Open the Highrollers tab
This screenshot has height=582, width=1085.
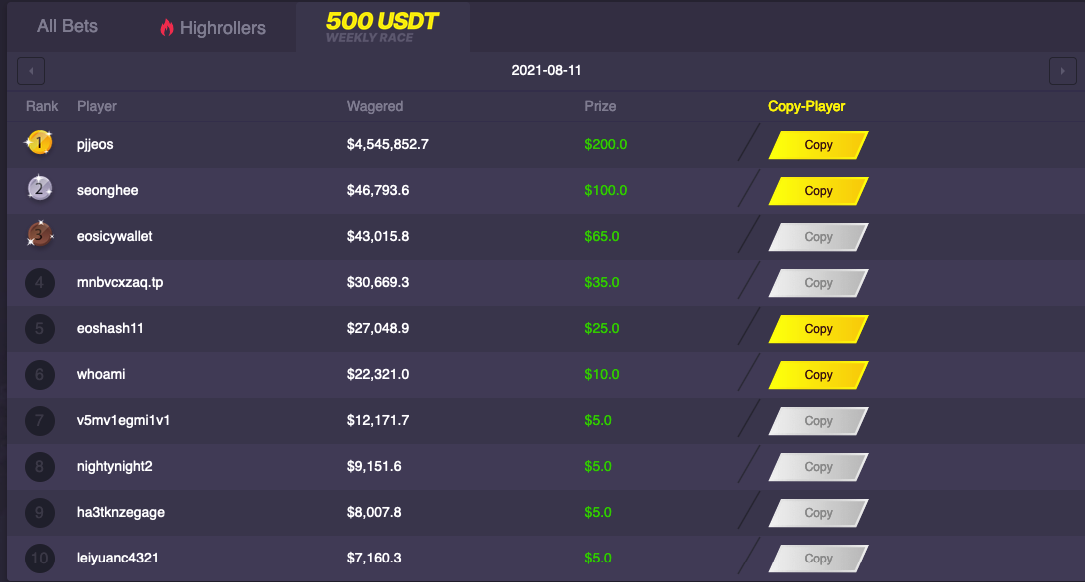(213, 28)
